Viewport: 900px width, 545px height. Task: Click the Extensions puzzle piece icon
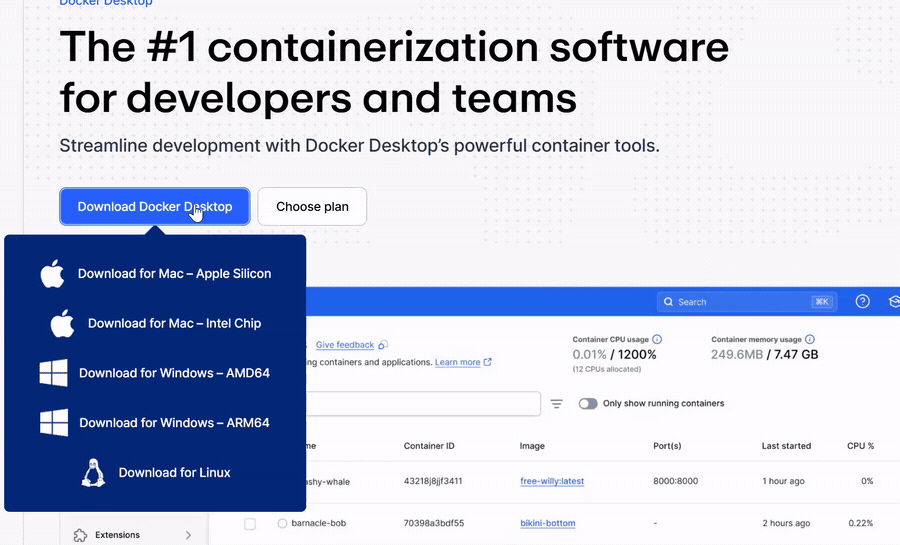80,535
